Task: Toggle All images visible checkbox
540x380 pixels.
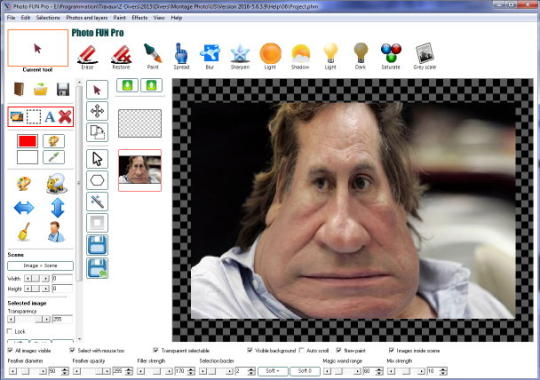Action: point(10,350)
